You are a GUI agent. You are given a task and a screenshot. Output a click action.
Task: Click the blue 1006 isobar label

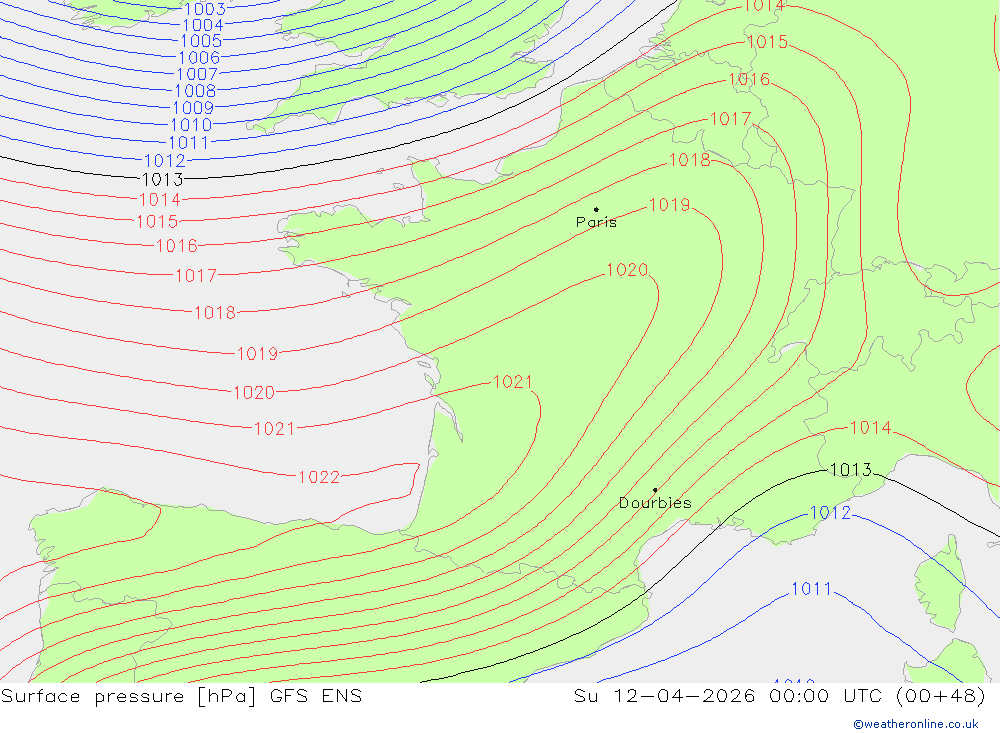(200, 58)
